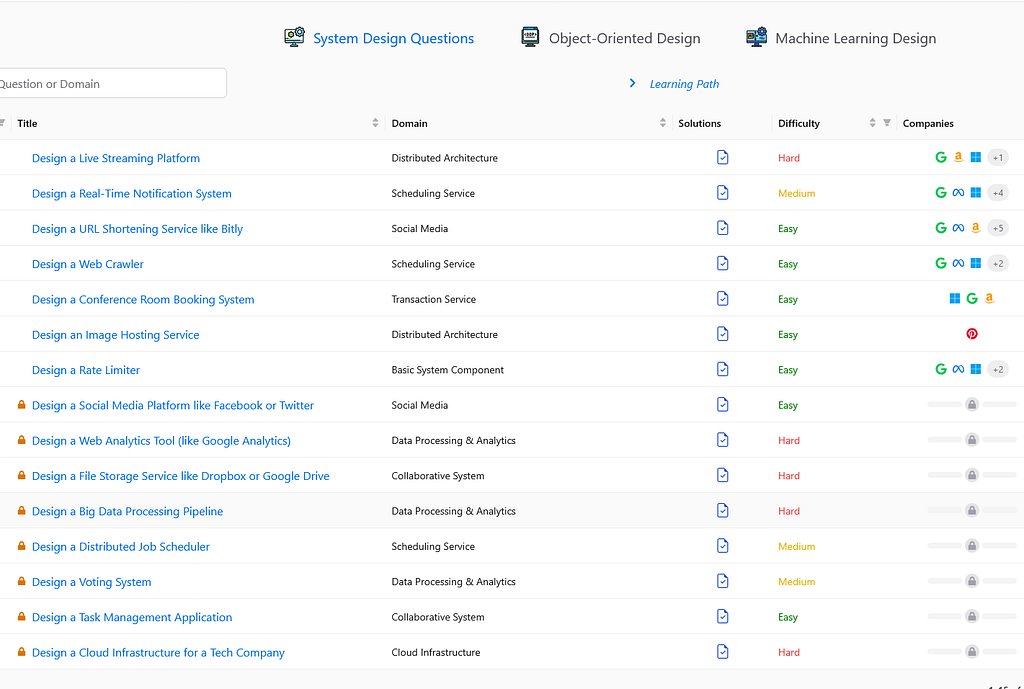Screen dimensions: 1024x689
Task: Switch to Machine Learning Design tab
Action: coord(841,39)
